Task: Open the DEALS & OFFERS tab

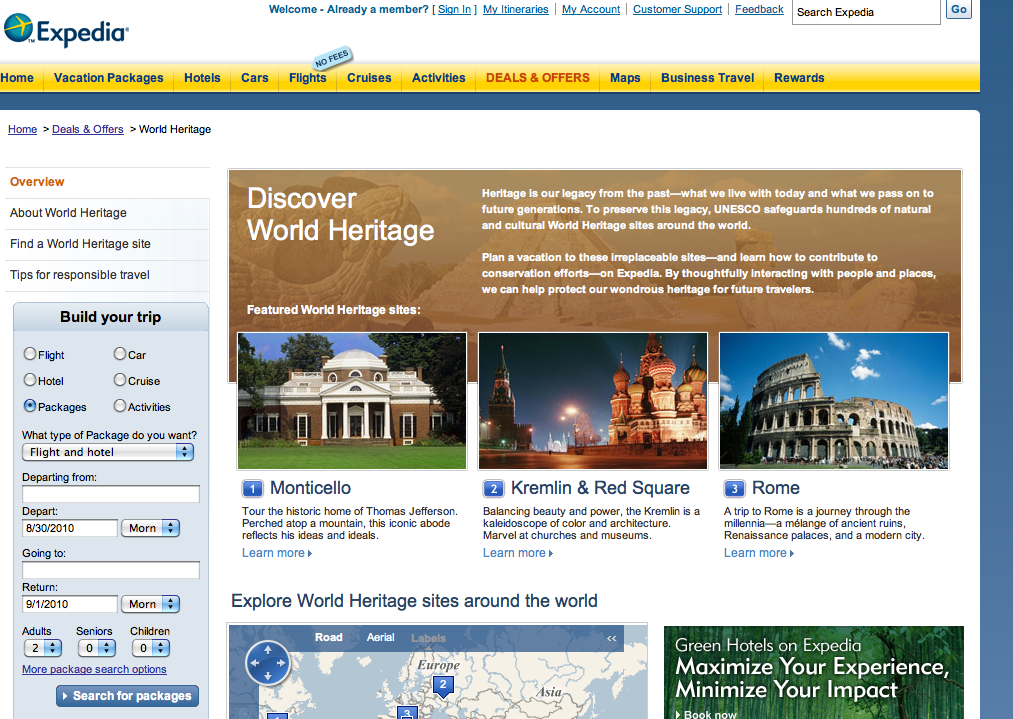Action: coord(538,78)
